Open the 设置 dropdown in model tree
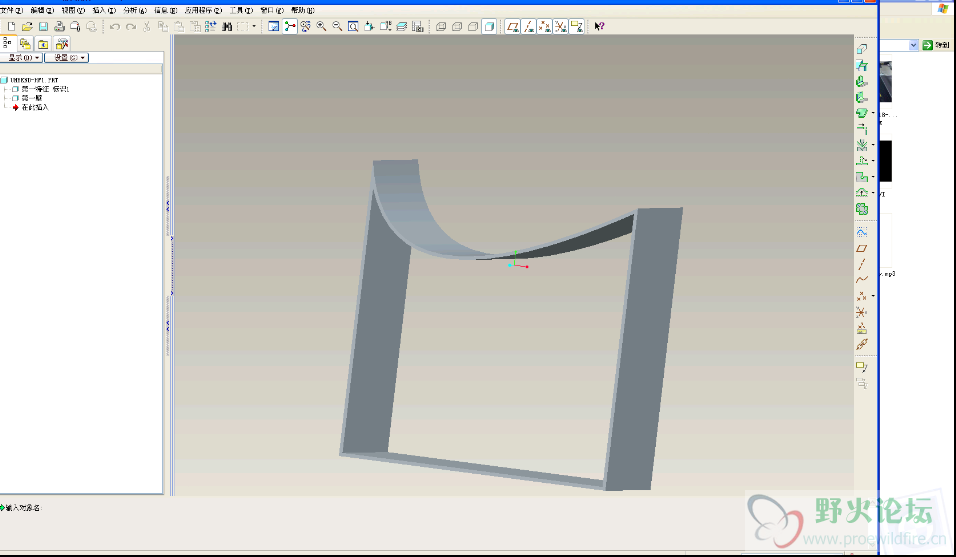This screenshot has width=956, height=557. 67,57
